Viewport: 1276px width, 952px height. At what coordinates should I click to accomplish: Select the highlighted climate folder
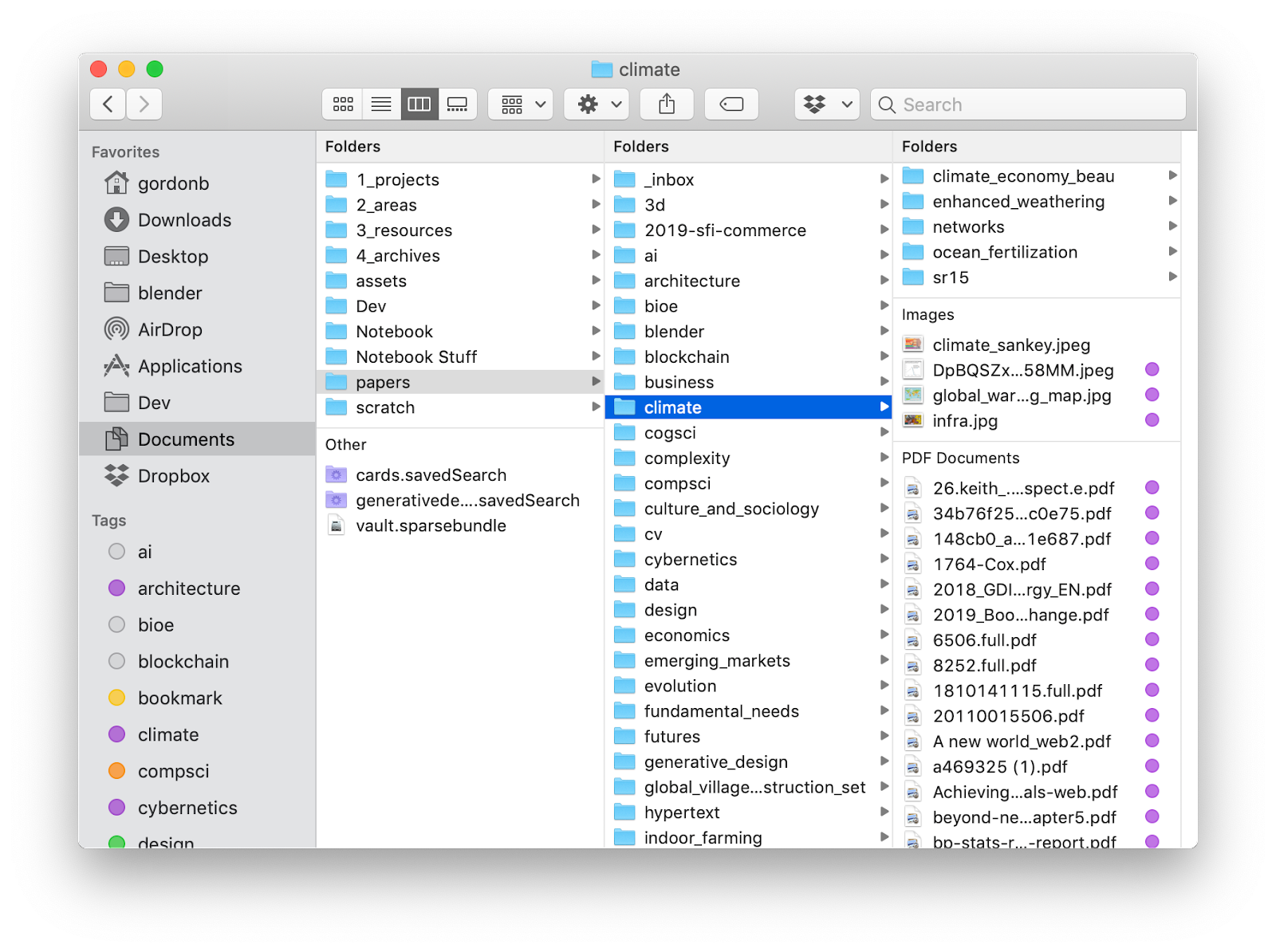click(x=748, y=407)
